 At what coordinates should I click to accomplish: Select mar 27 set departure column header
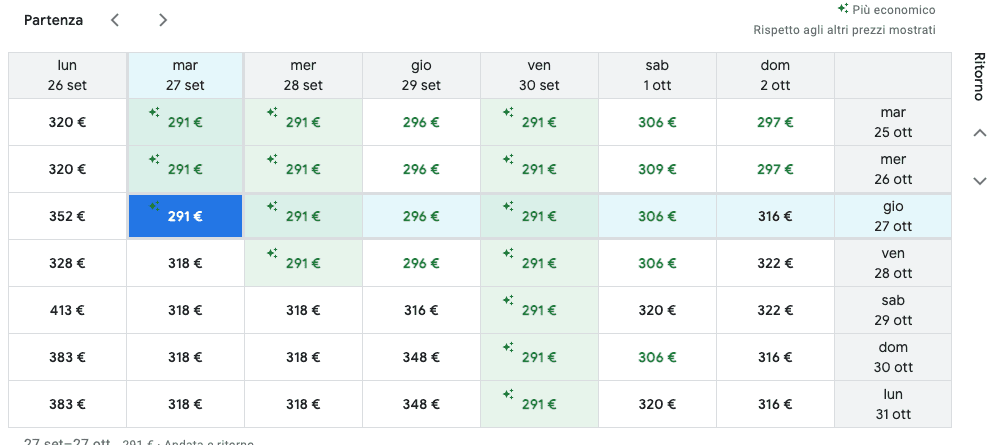tap(185, 76)
